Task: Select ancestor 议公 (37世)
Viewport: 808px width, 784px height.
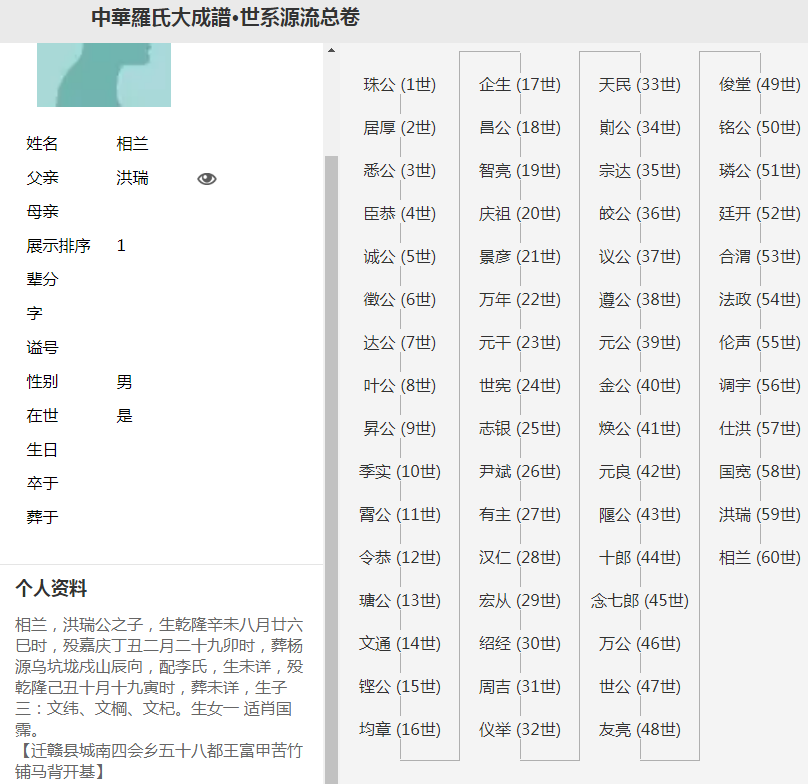Action: click(x=639, y=257)
